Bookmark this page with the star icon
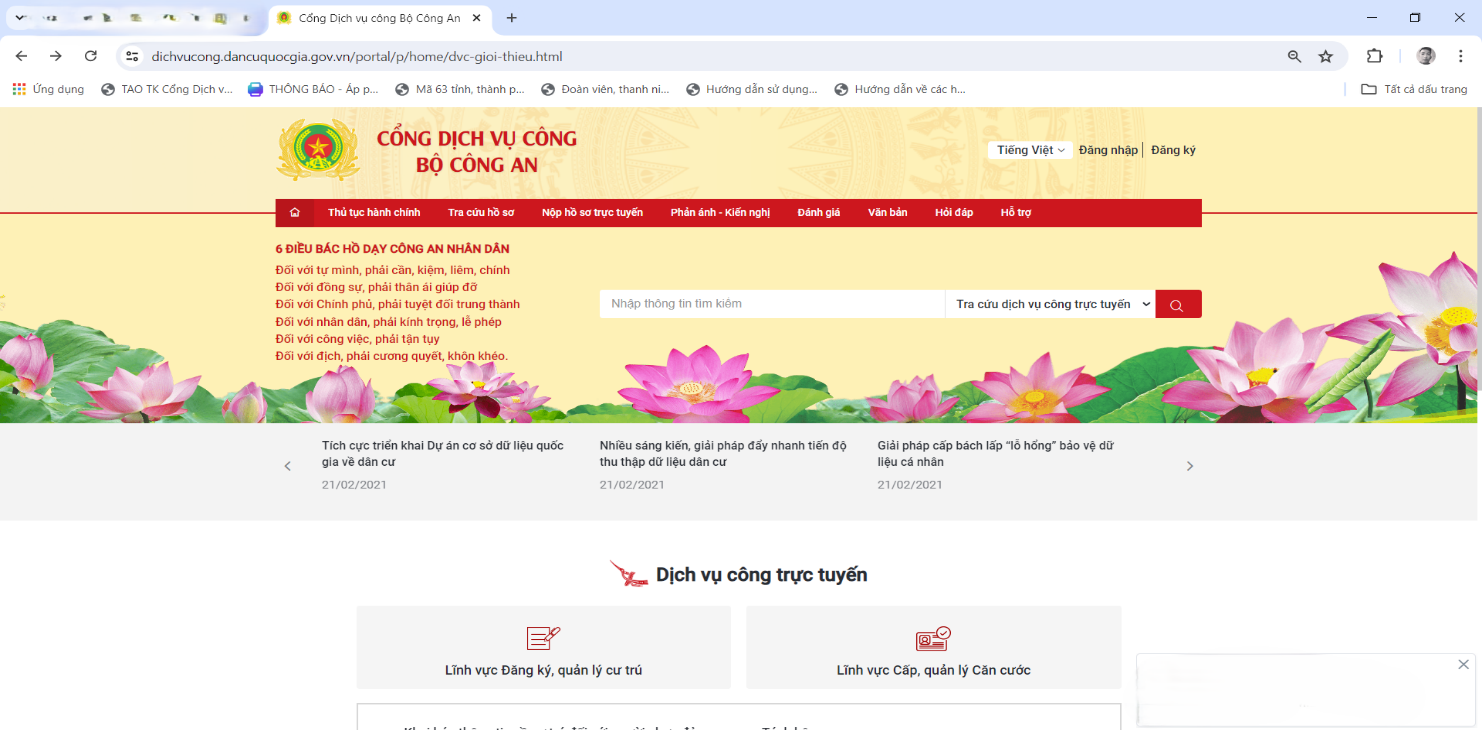This screenshot has width=1482, height=730. (x=1326, y=56)
